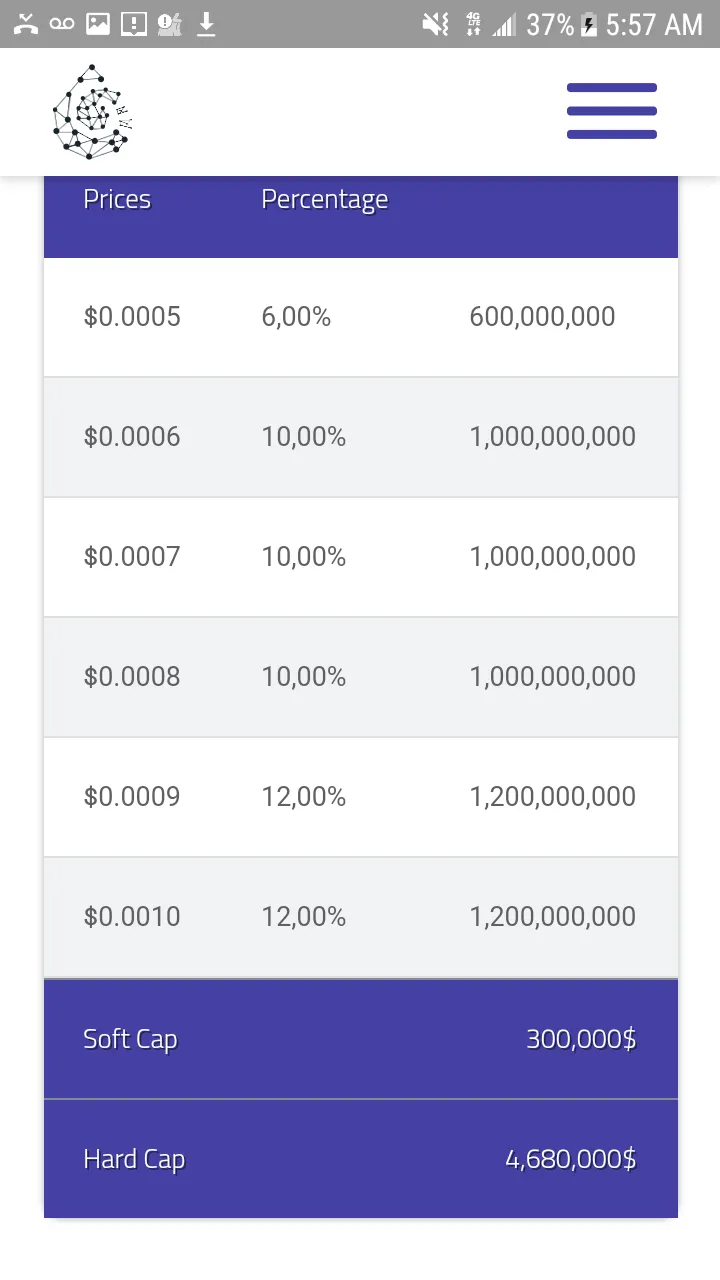The width and height of the screenshot is (720, 1280).
Task: Tap the Percentage column header
Action: (324, 200)
